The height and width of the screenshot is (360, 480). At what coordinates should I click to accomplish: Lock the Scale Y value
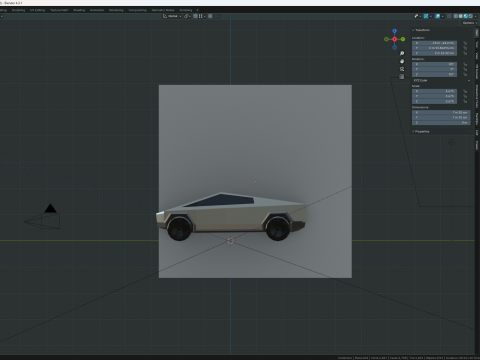point(465,96)
